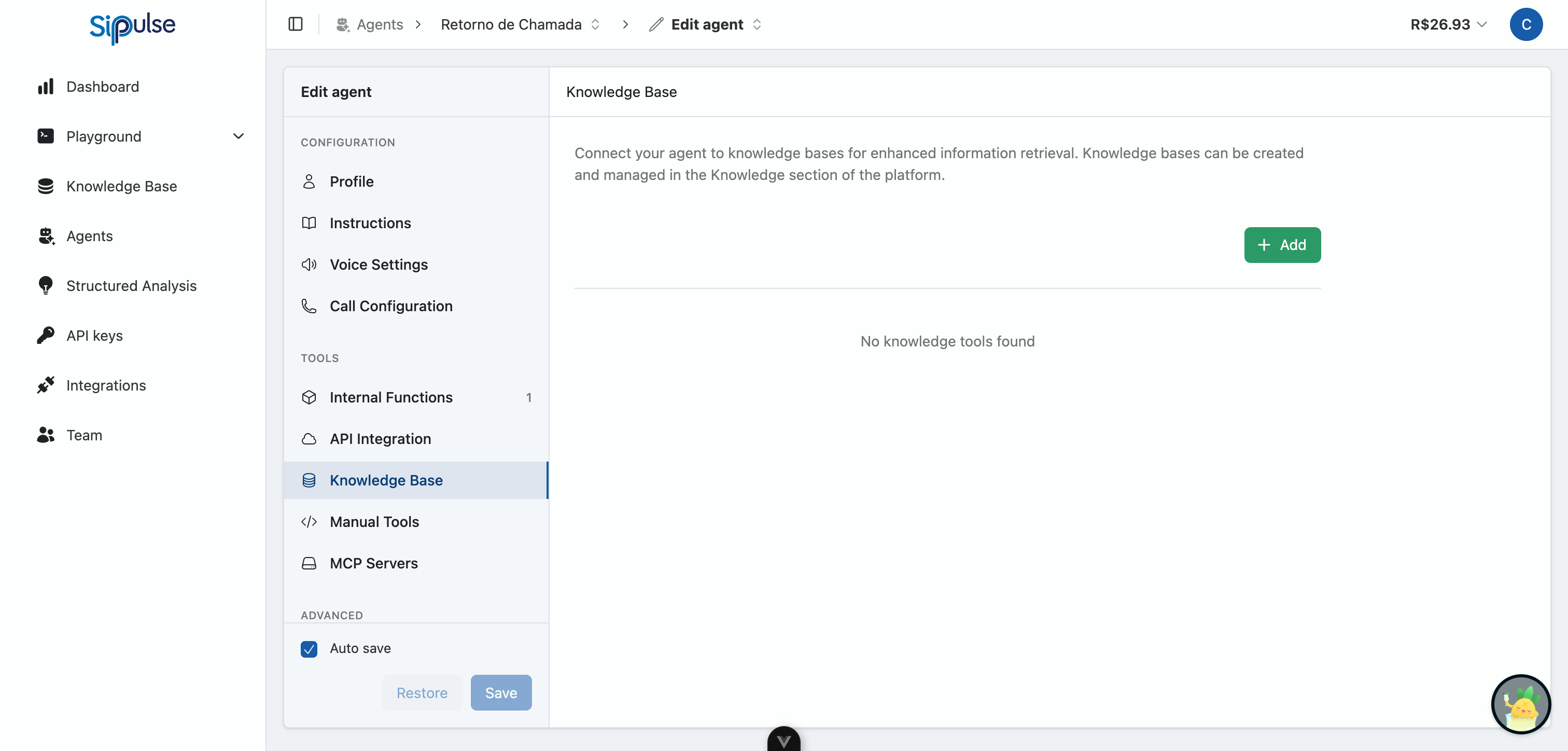Disable the Auto save checkbox

(309, 649)
